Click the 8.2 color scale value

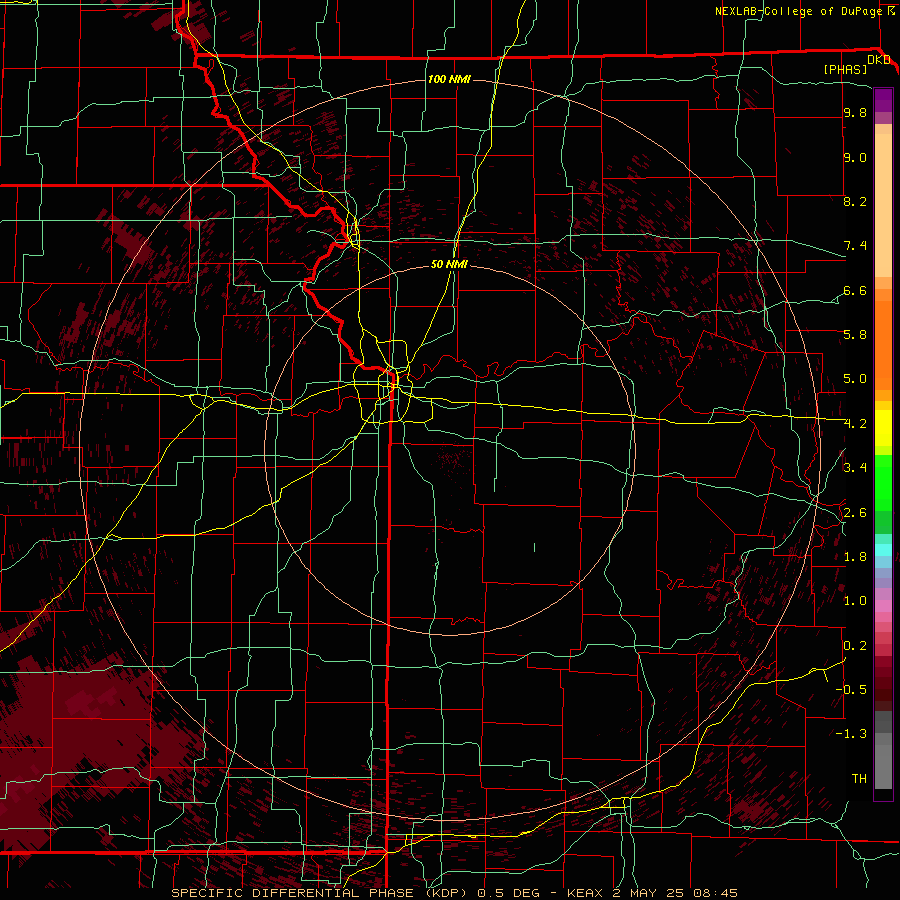pos(855,202)
